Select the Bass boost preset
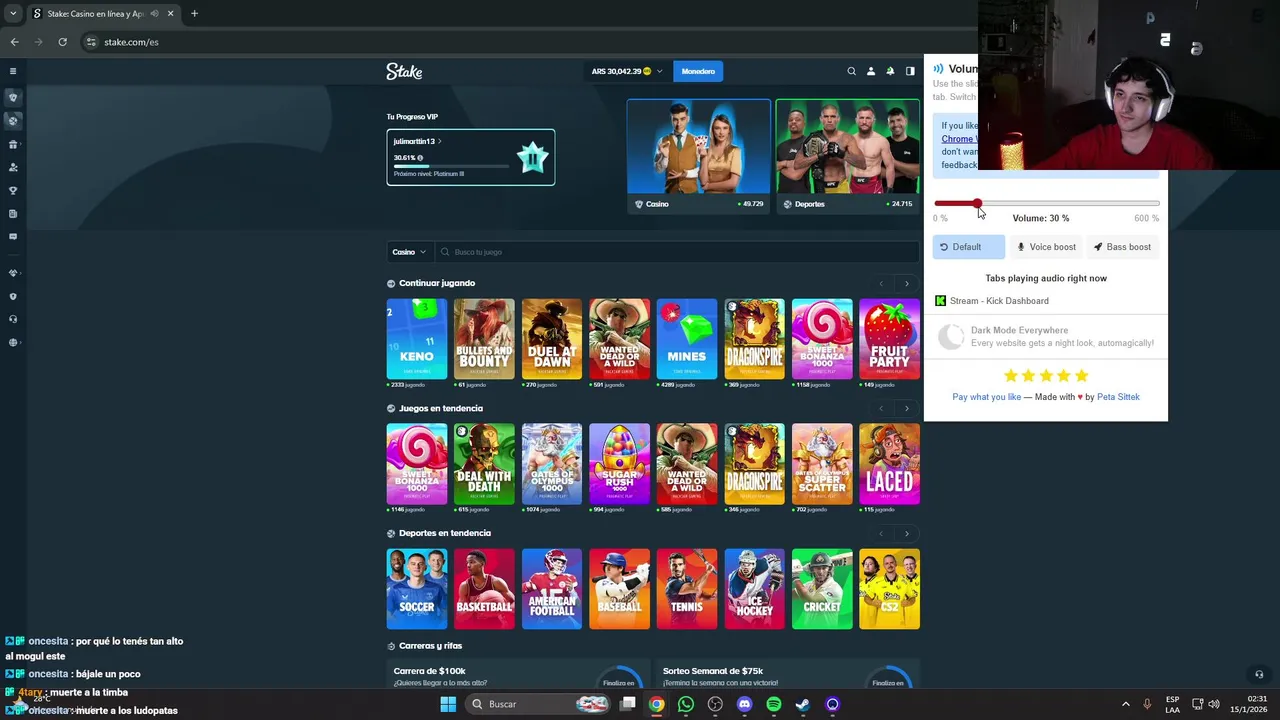1280x720 pixels. click(1122, 247)
